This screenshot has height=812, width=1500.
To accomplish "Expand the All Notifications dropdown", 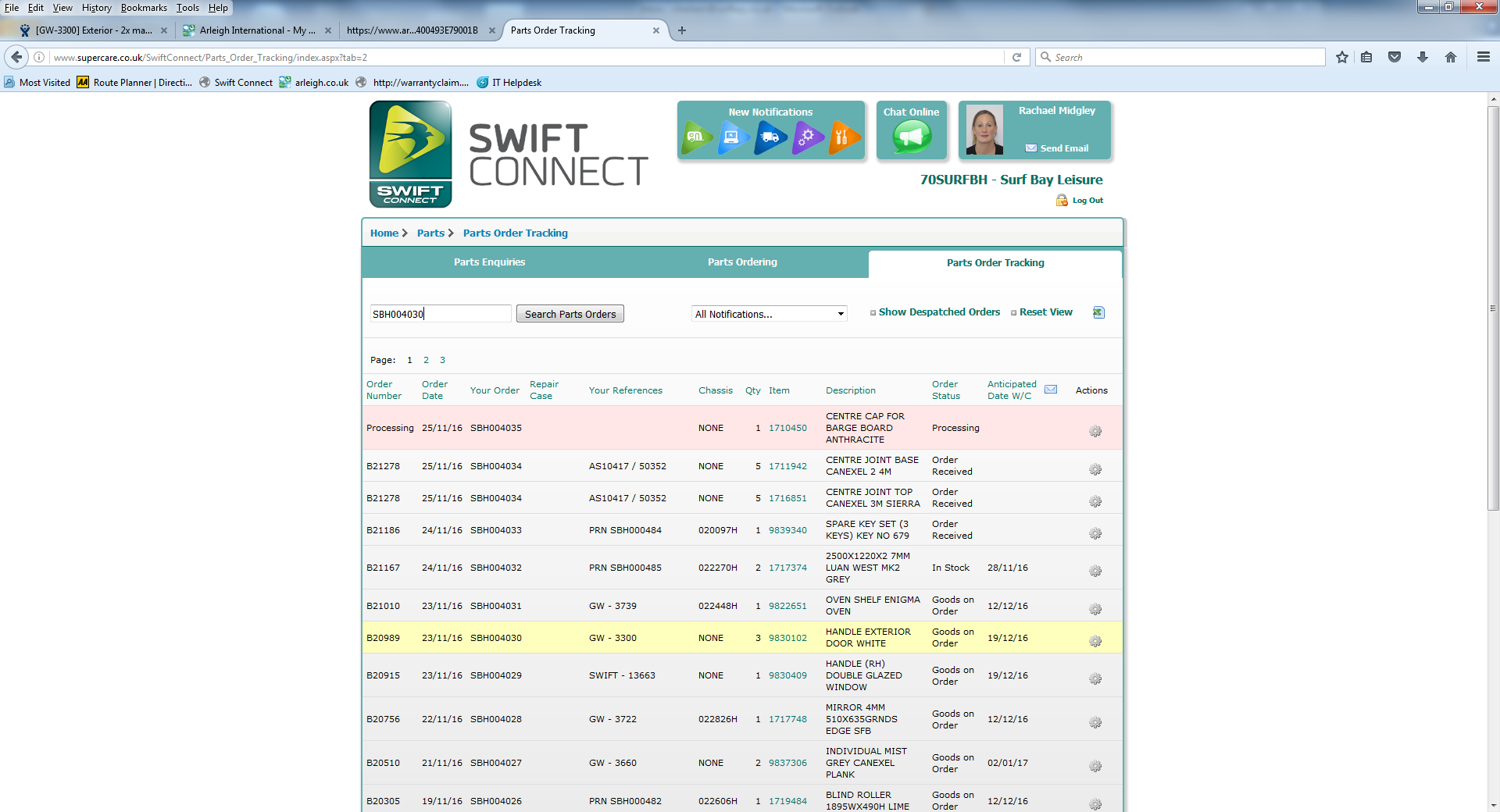I will (x=769, y=314).
